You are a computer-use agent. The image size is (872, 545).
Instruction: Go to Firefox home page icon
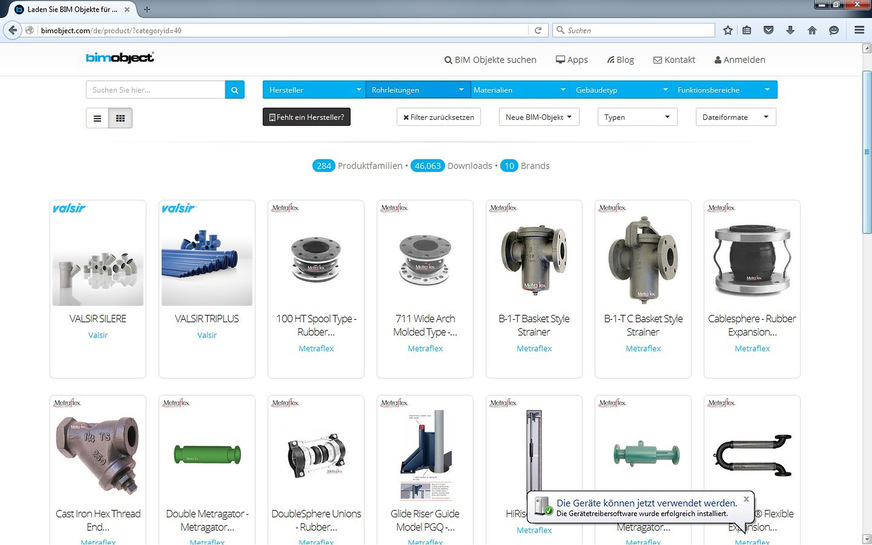pyautogui.click(x=812, y=30)
